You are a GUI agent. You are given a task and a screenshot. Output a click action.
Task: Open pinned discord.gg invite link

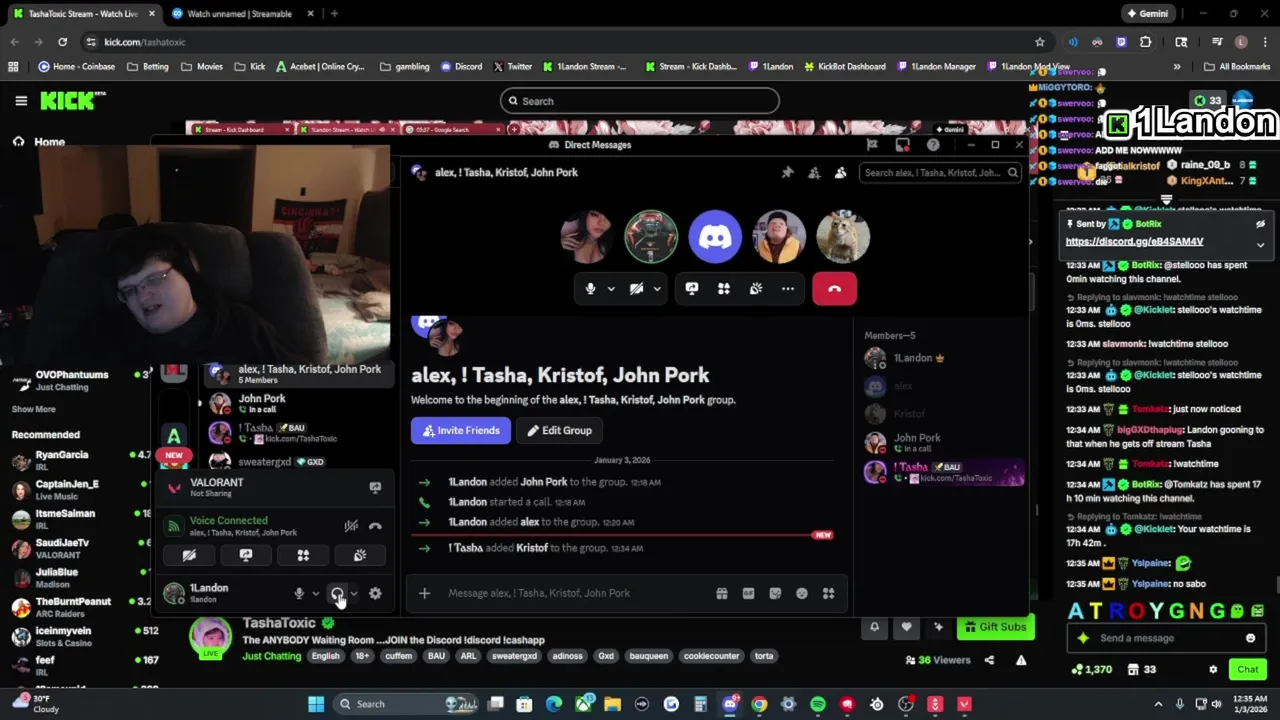(x=1134, y=241)
